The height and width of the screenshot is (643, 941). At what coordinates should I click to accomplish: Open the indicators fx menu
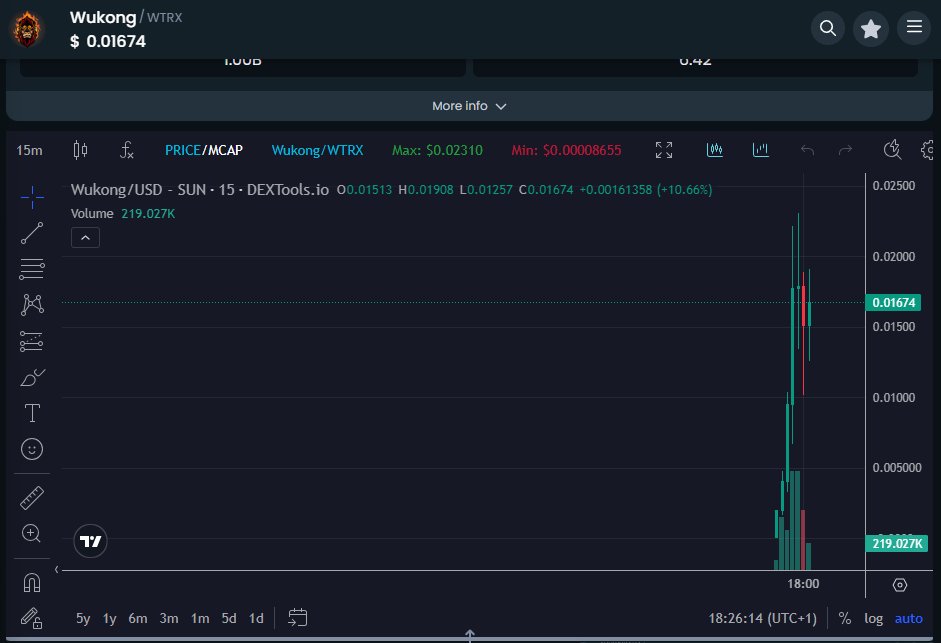click(x=126, y=150)
